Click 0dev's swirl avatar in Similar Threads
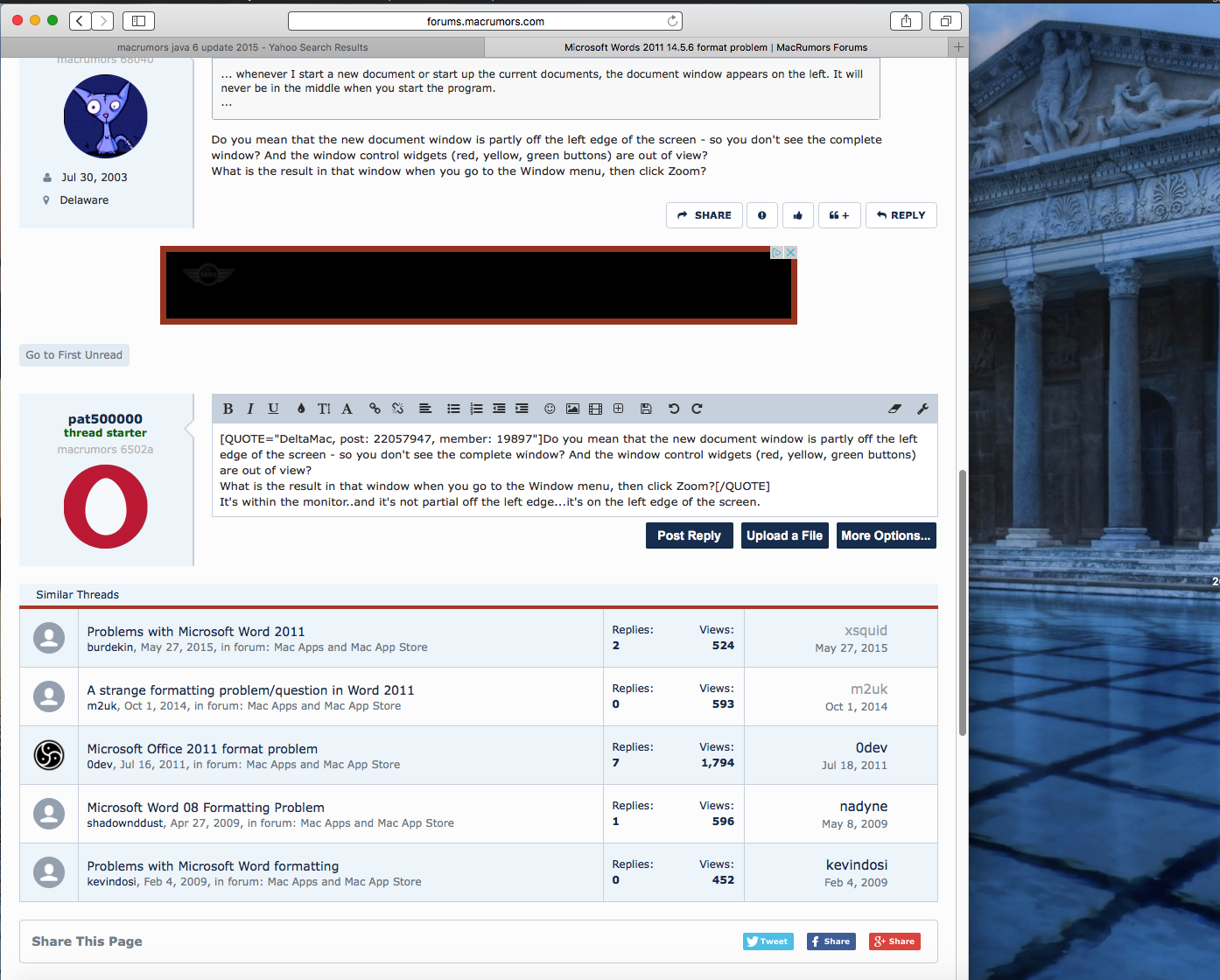 click(x=49, y=755)
